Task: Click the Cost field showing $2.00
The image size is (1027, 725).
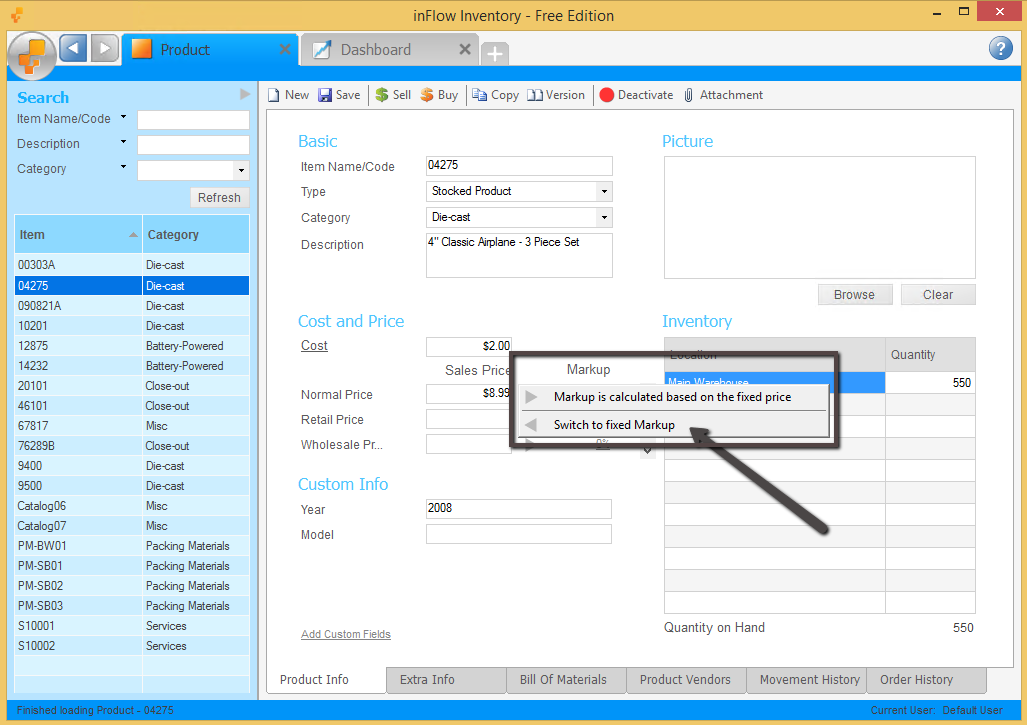Action: tap(469, 346)
